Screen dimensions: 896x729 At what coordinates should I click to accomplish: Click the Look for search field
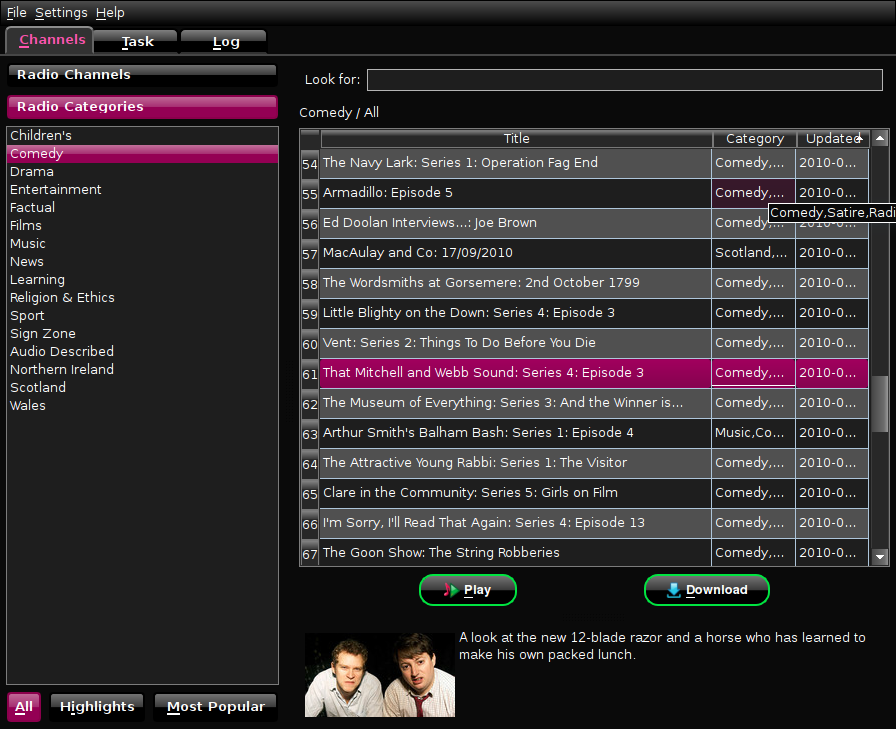(625, 80)
